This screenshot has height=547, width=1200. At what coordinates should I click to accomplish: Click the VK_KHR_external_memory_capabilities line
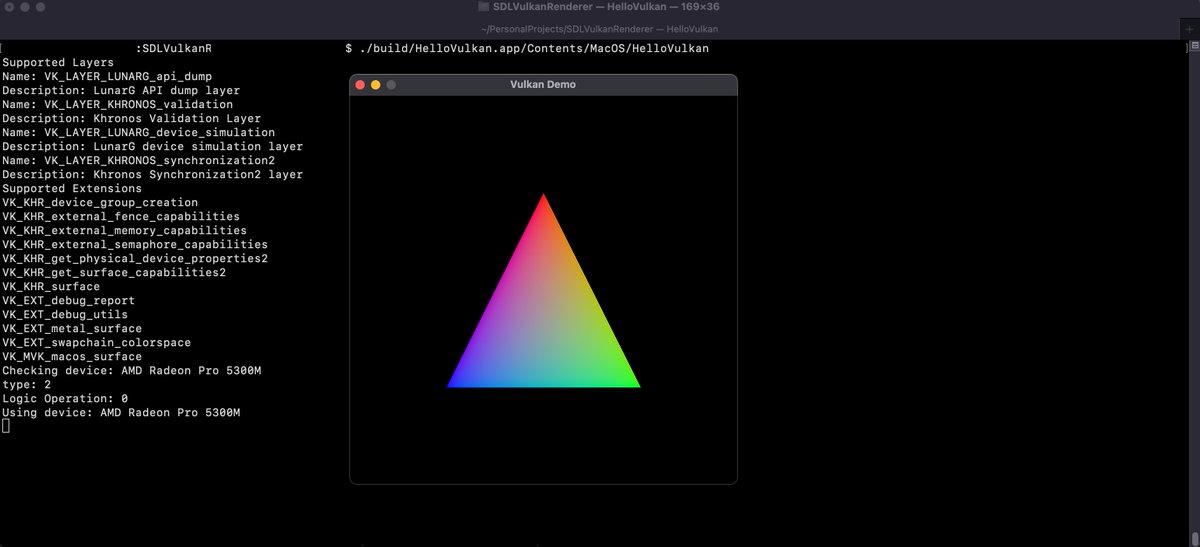click(x=124, y=230)
